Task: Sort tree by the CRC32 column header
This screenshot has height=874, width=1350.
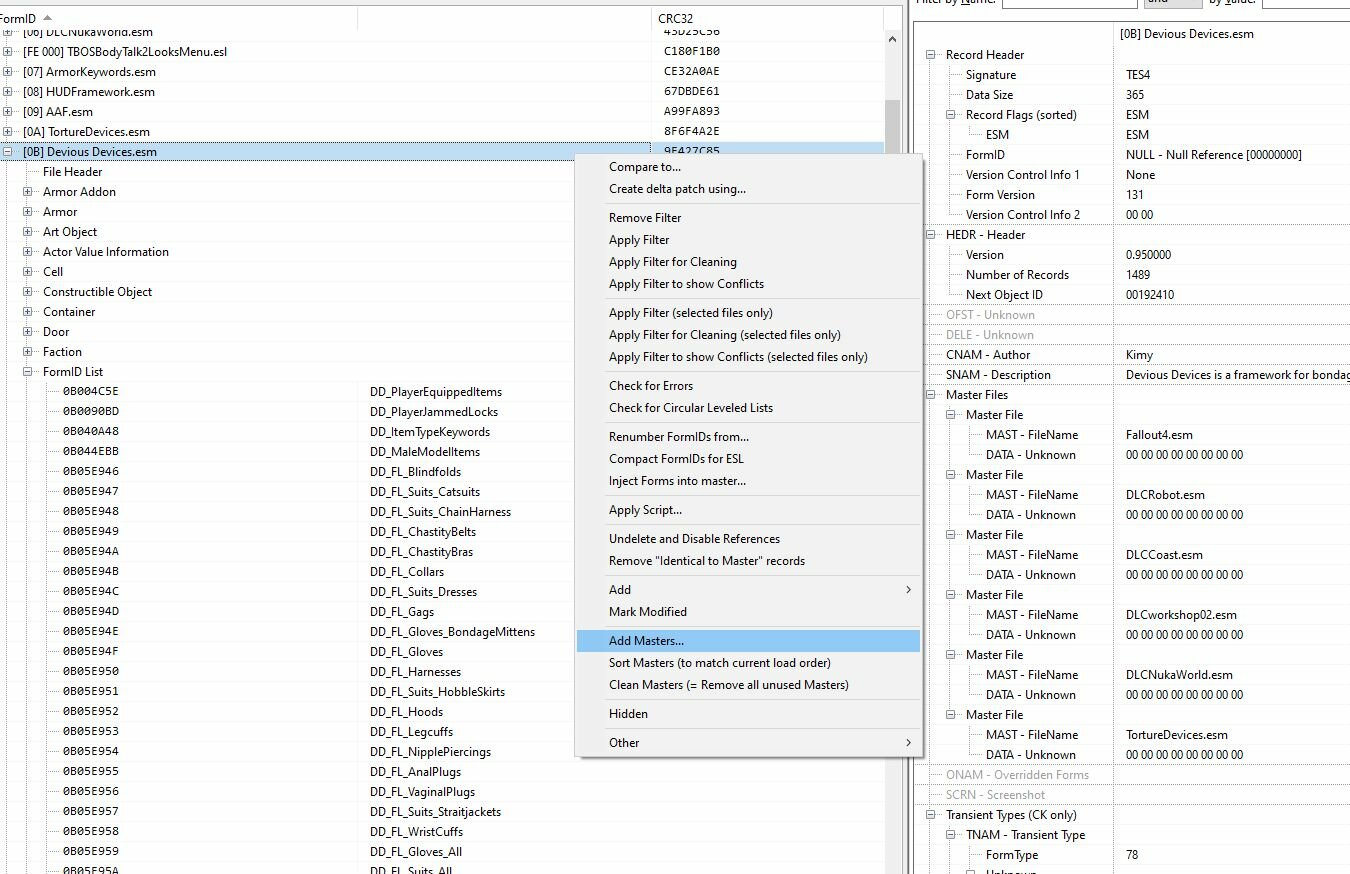Action: [767, 18]
